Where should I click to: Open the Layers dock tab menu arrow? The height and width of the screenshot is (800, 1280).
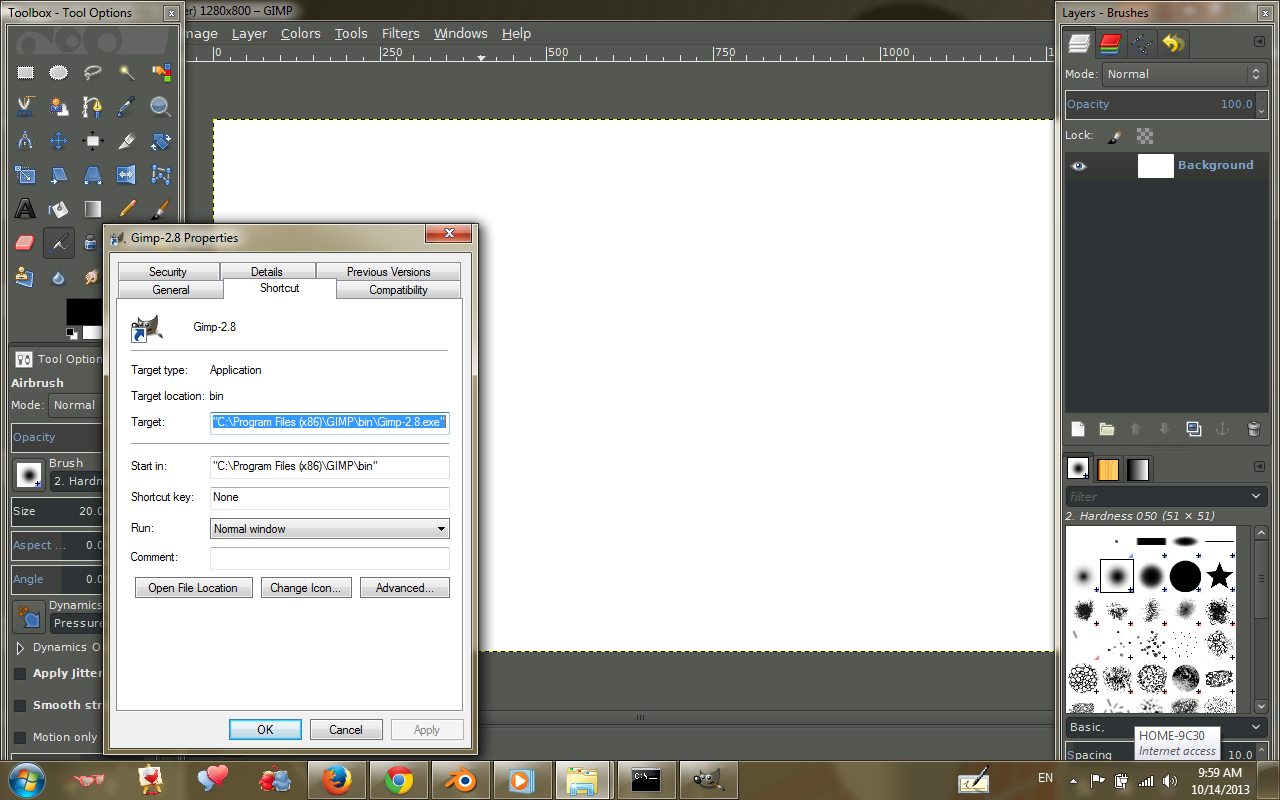(1259, 42)
